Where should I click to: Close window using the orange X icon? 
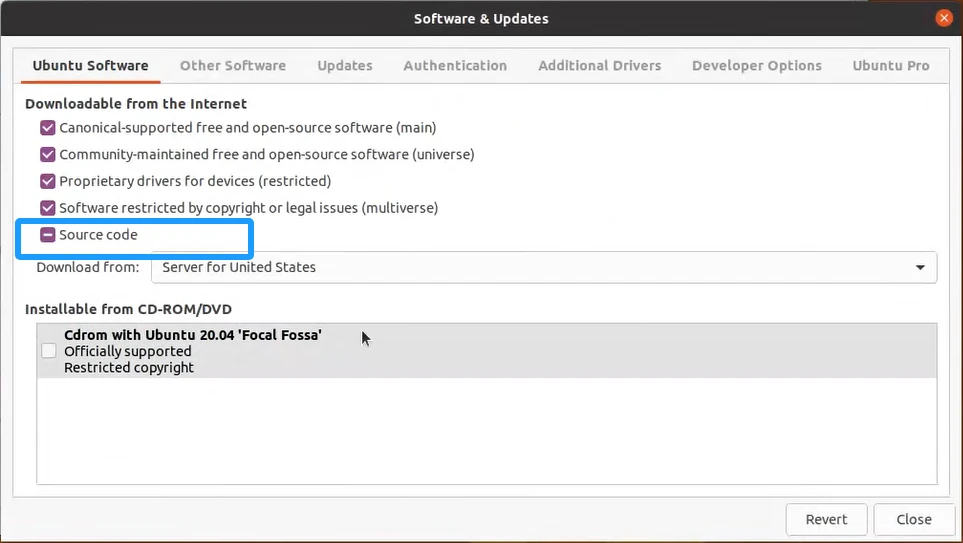point(943,18)
